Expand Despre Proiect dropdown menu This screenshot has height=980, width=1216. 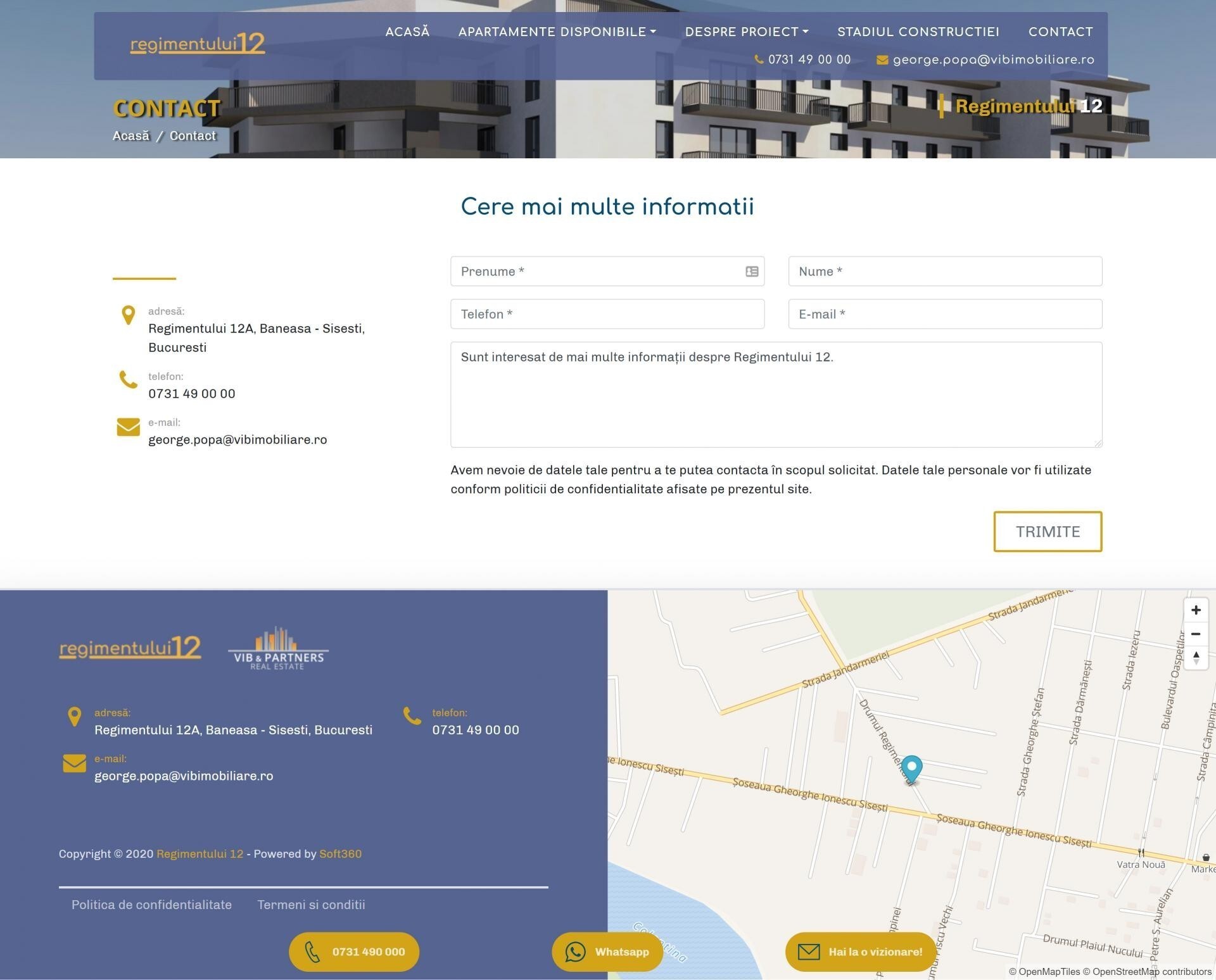[x=746, y=32]
